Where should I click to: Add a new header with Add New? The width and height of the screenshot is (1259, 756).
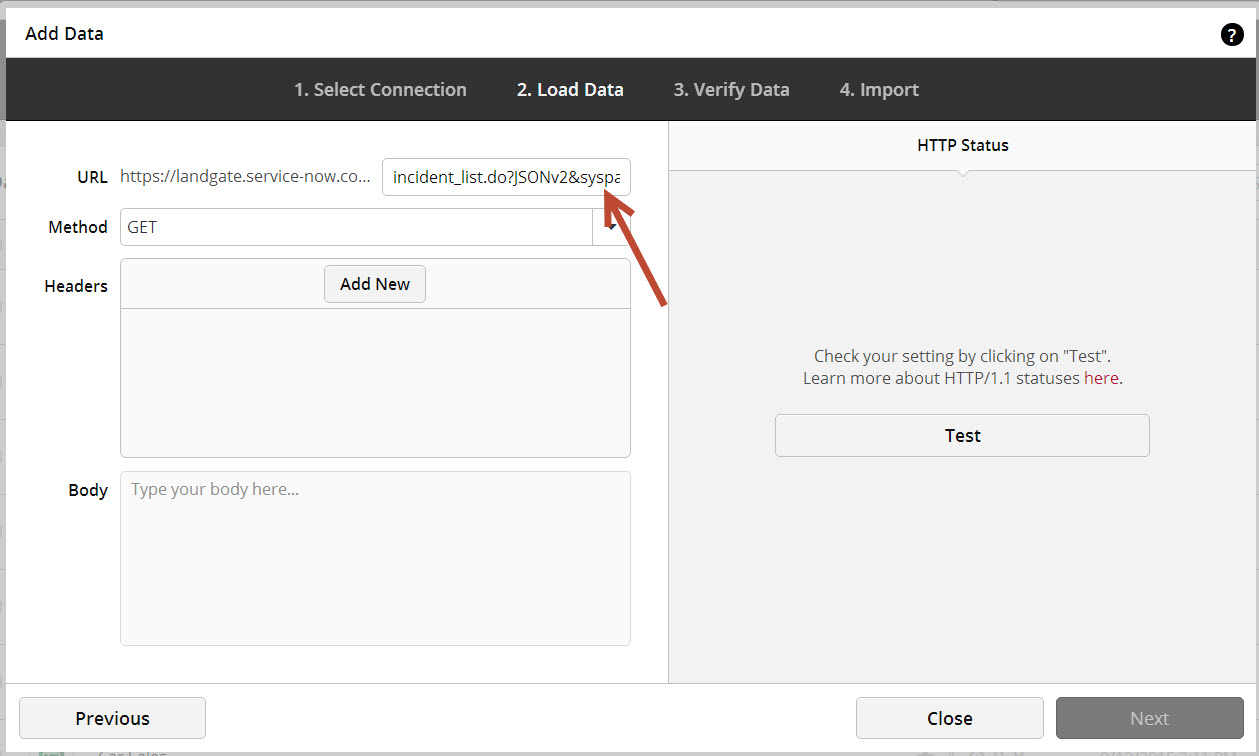[x=375, y=284]
